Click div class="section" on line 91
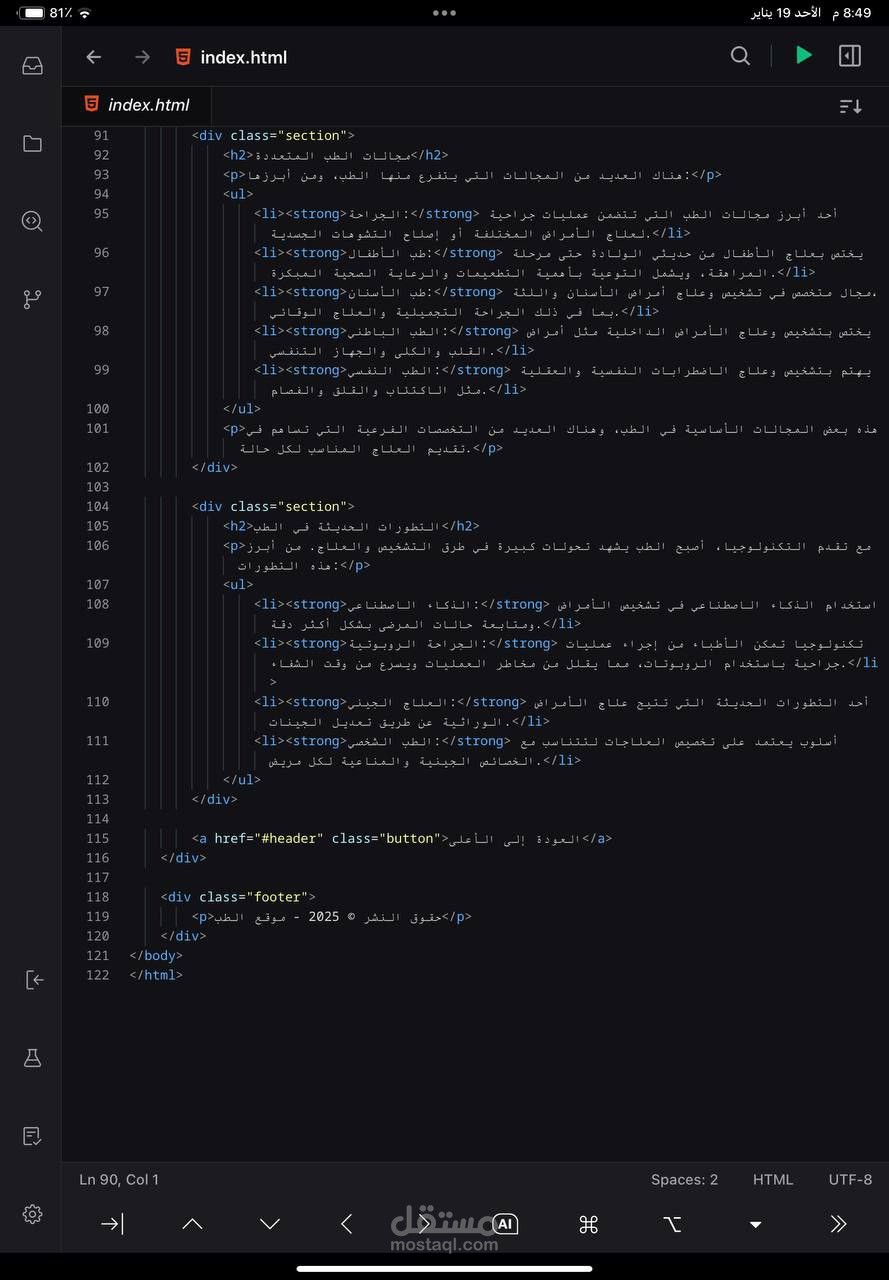The width and height of the screenshot is (889, 1280). [x=273, y=135]
